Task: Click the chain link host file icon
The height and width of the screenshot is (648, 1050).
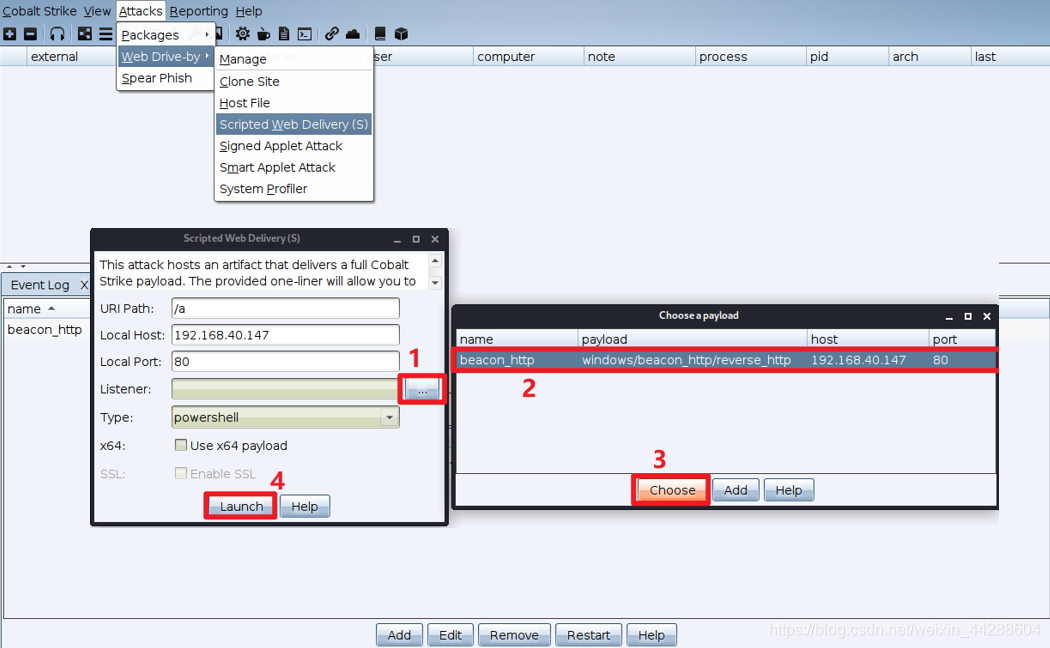Action: [331, 34]
